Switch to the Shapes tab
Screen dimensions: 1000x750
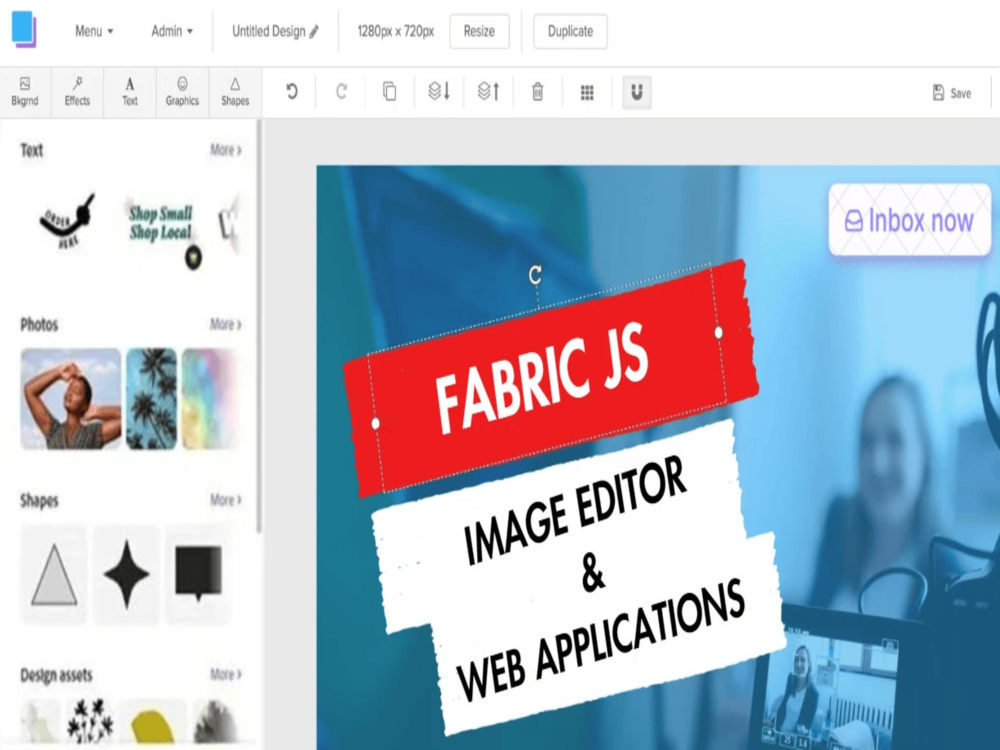pyautogui.click(x=235, y=92)
